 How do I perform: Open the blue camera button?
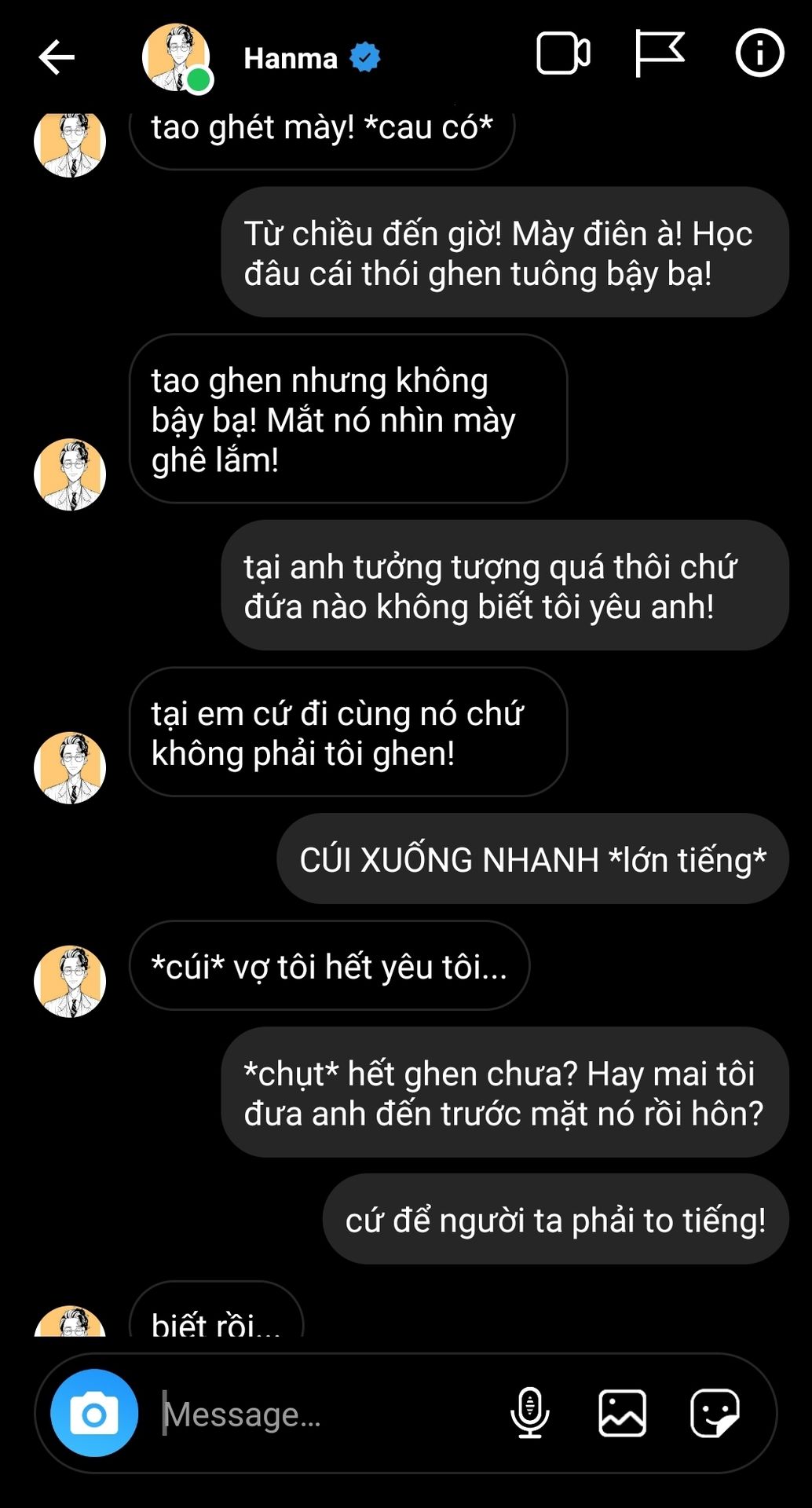pos(94,1413)
